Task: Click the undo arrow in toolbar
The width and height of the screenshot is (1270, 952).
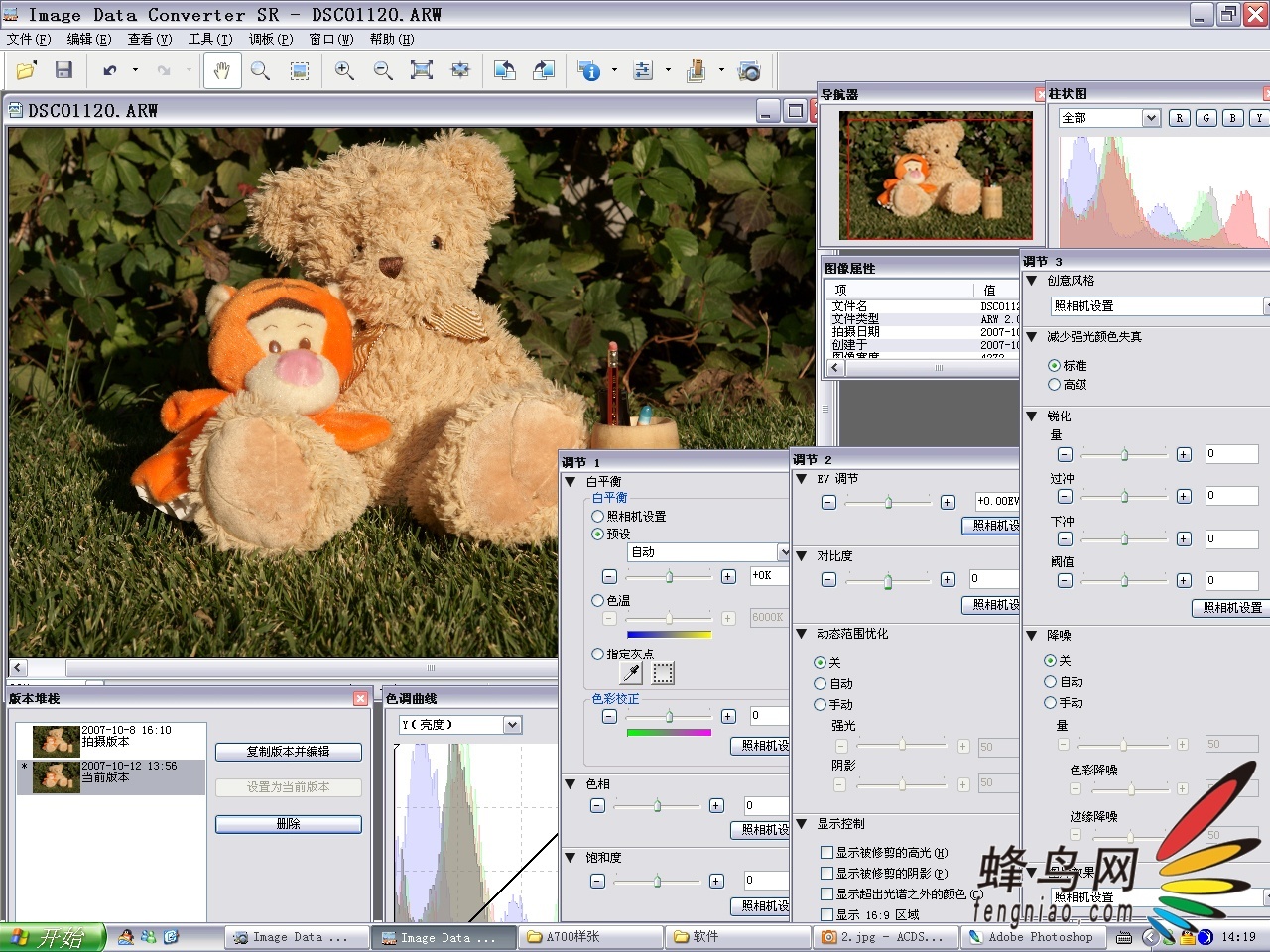Action: [109, 70]
